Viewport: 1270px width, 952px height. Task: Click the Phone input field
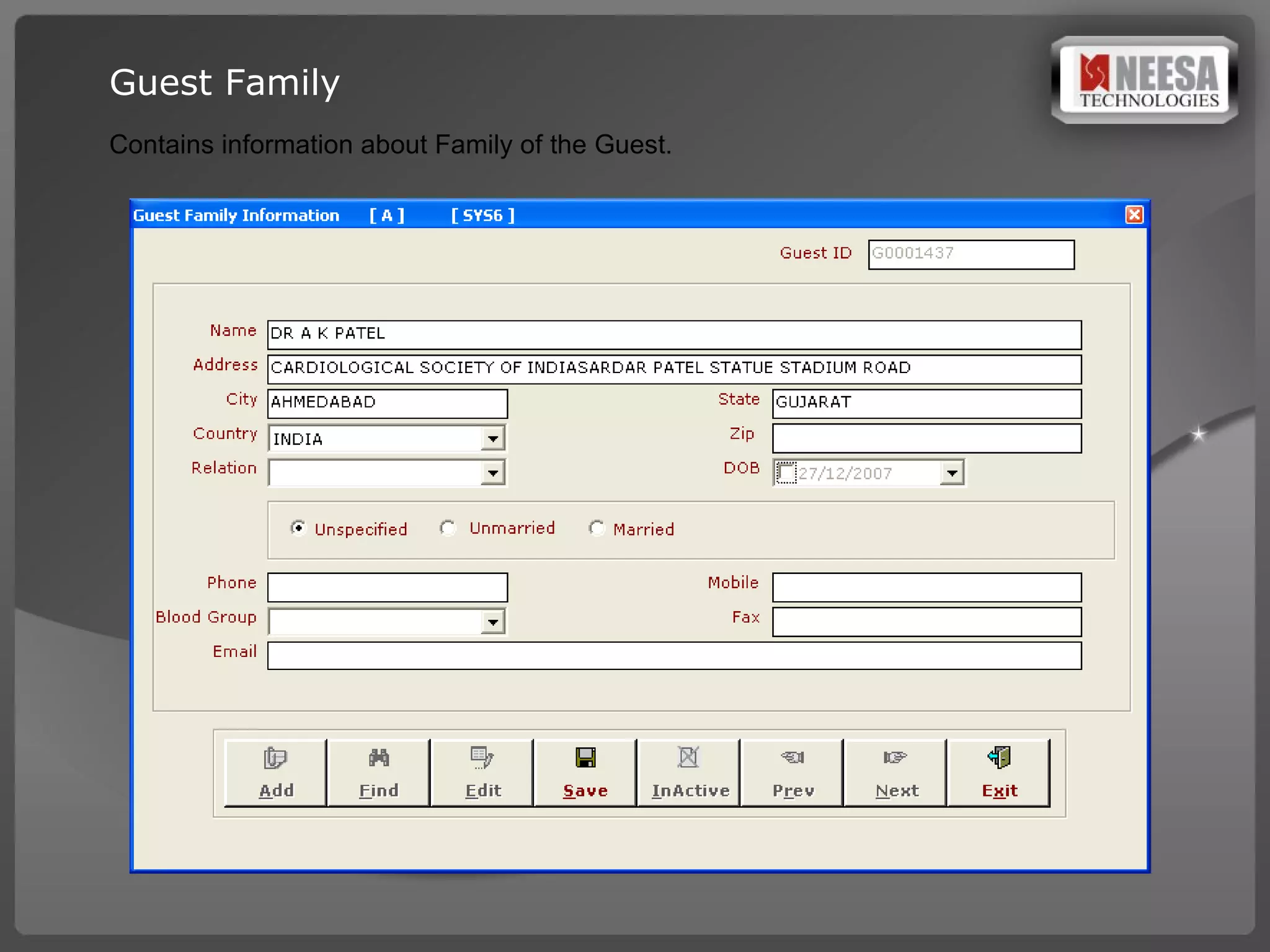[388, 587]
